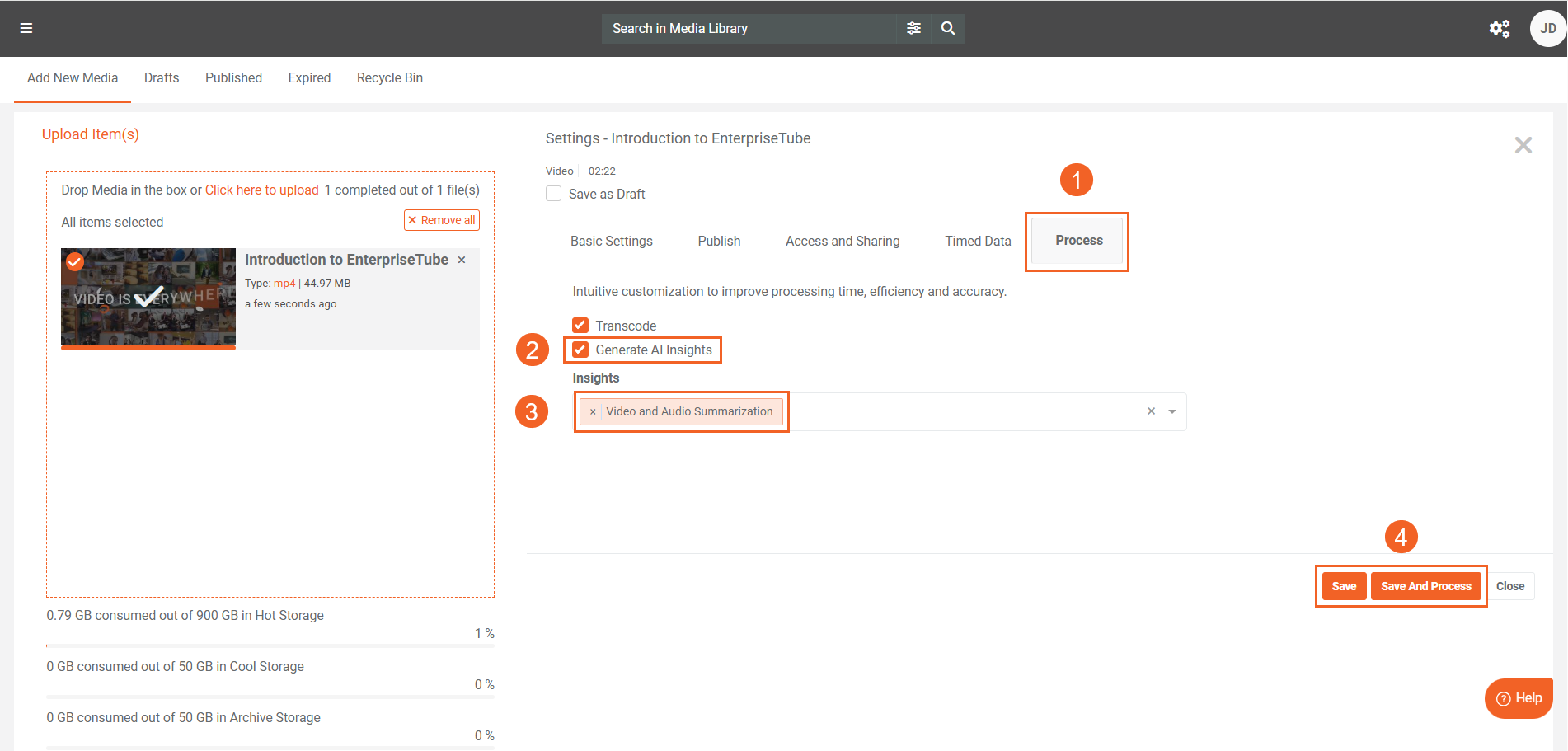
Task: Toggle the Save as Draft checkbox
Action: (x=554, y=194)
